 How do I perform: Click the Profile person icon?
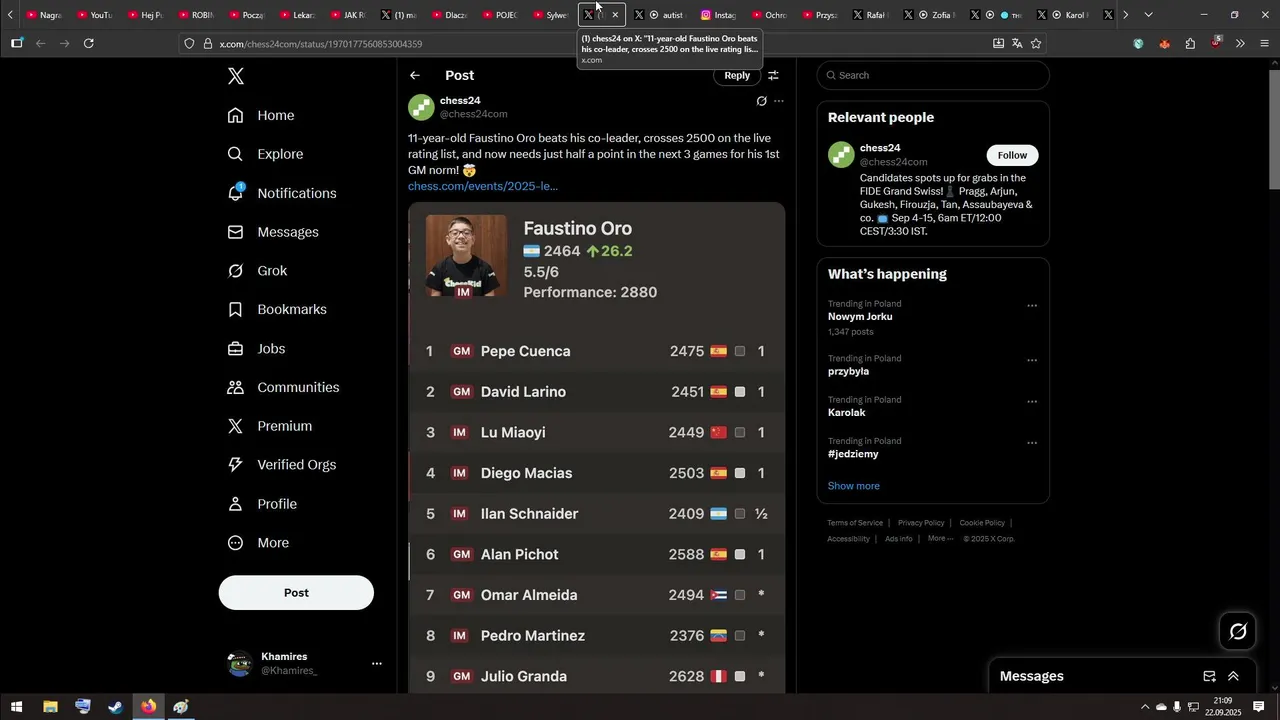[236, 504]
